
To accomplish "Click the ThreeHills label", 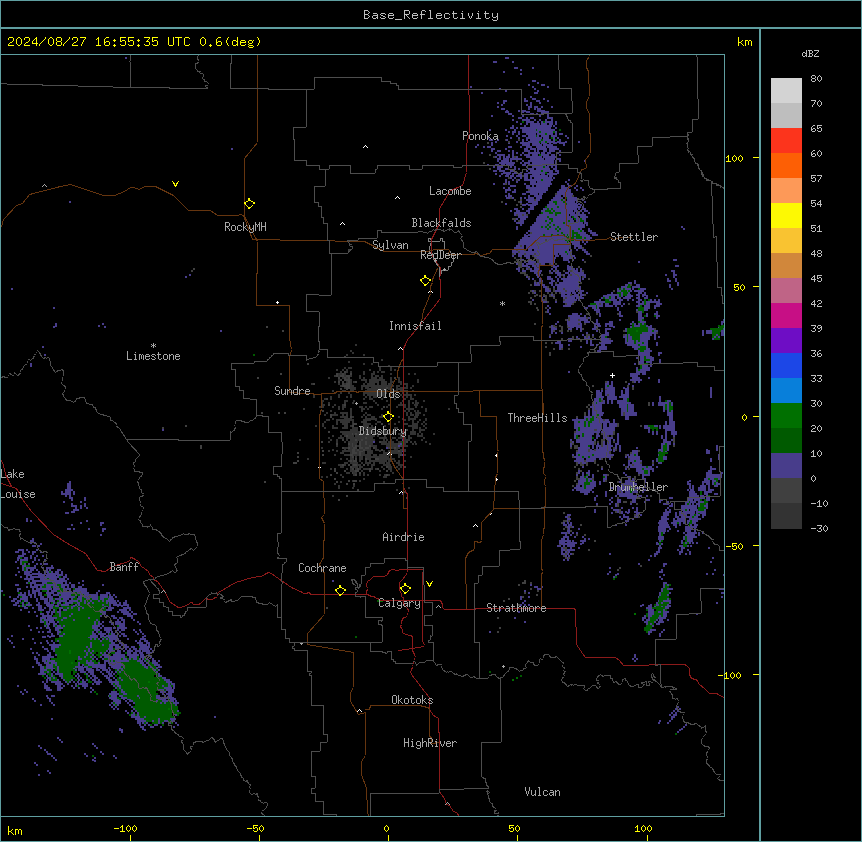I will pos(538,418).
